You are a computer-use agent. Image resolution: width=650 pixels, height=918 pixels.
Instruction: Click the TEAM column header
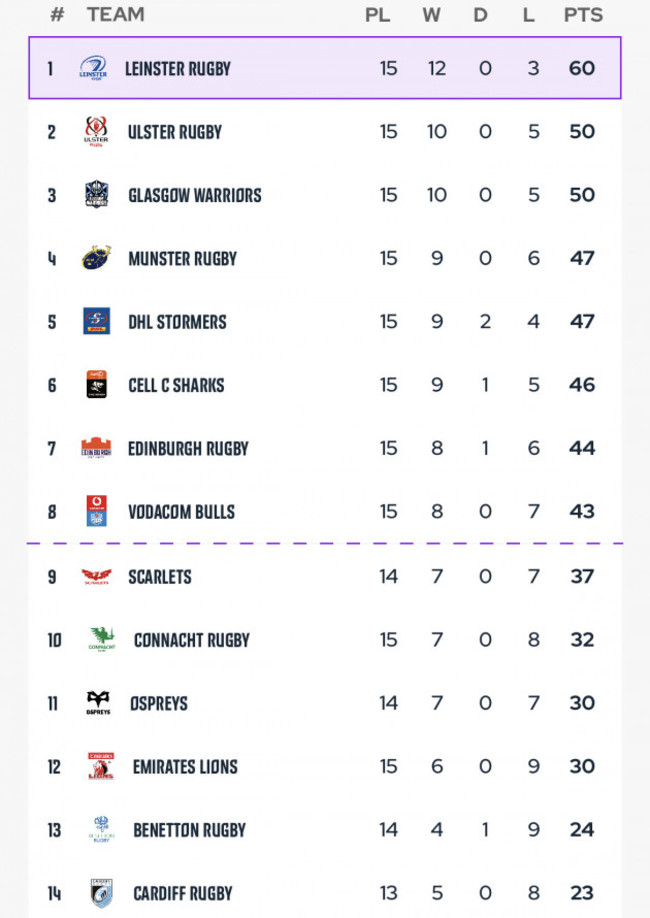[115, 15]
